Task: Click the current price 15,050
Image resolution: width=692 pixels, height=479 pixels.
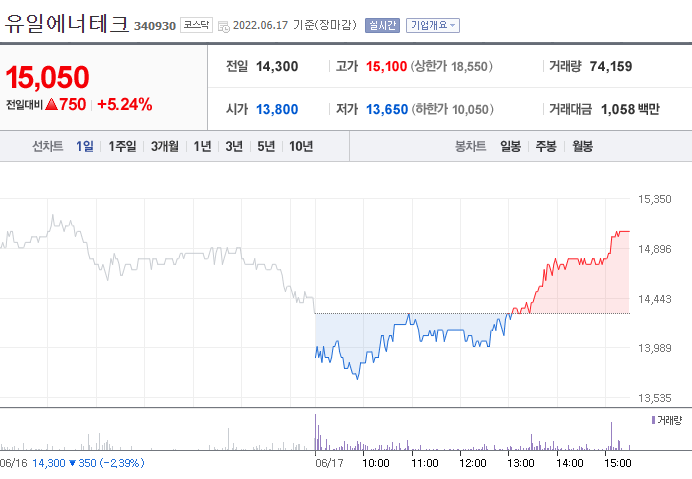Action: click(x=47, y=77)
